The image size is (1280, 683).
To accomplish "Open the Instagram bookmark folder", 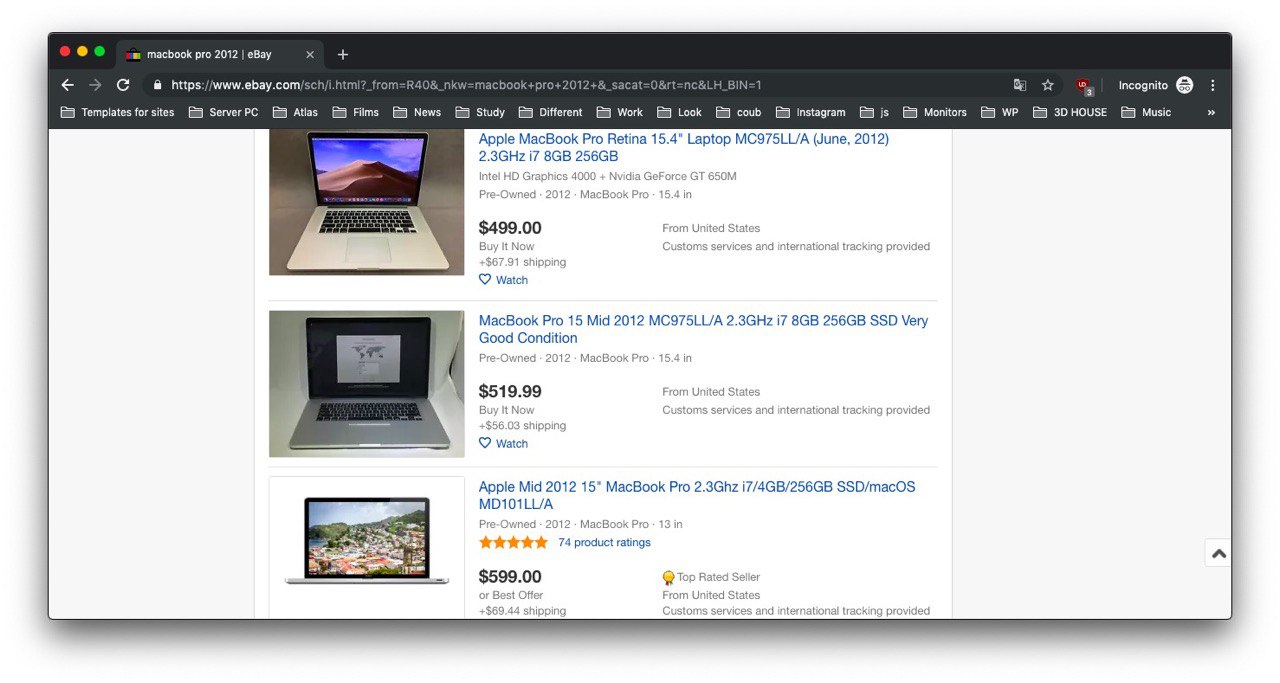I will click(x=810, y=112).
